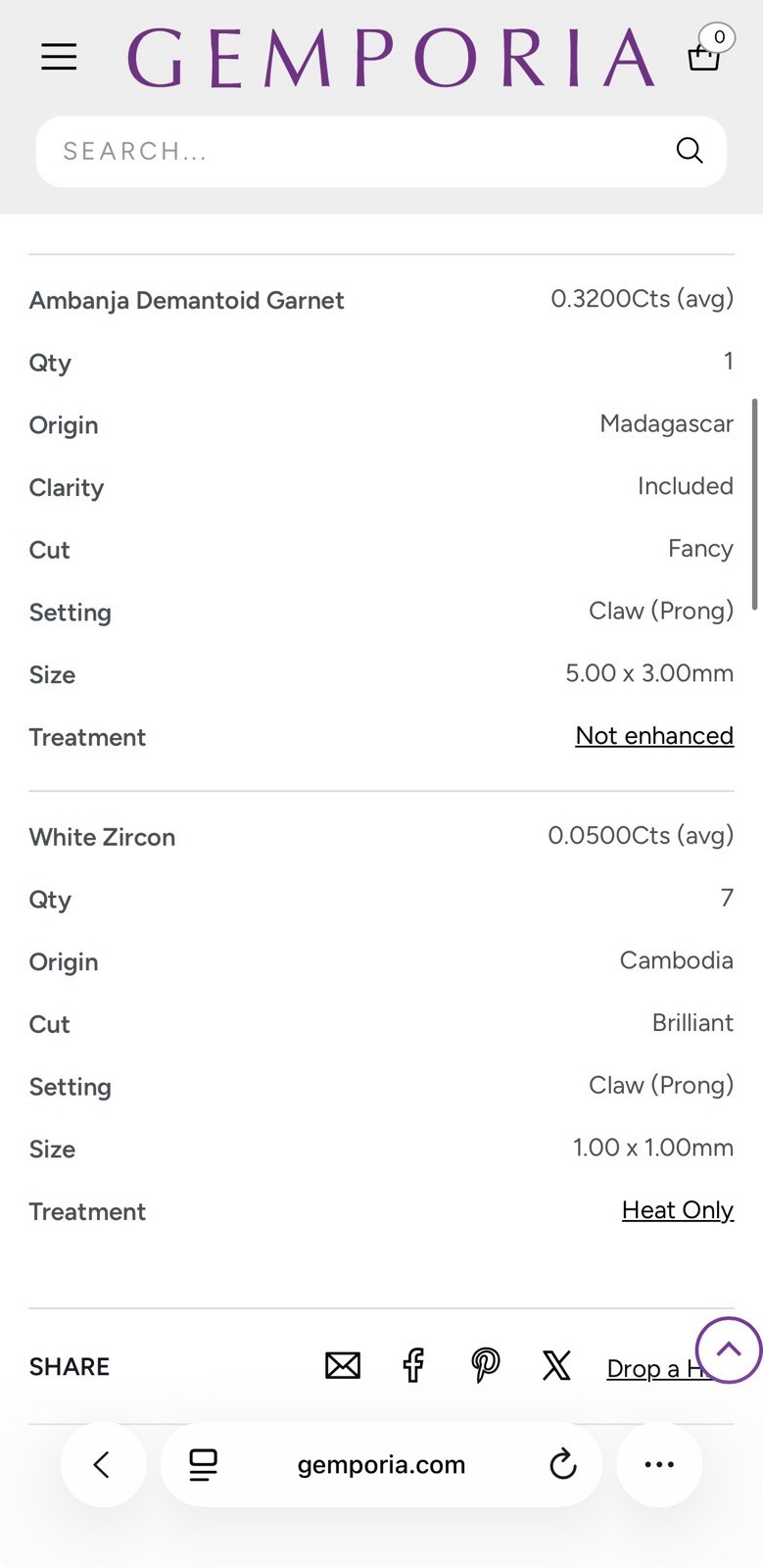The width and height of the screenshot is (763, 1568).
Task: Open the Not enhanced treatment link
Action: tap(654, 736)
